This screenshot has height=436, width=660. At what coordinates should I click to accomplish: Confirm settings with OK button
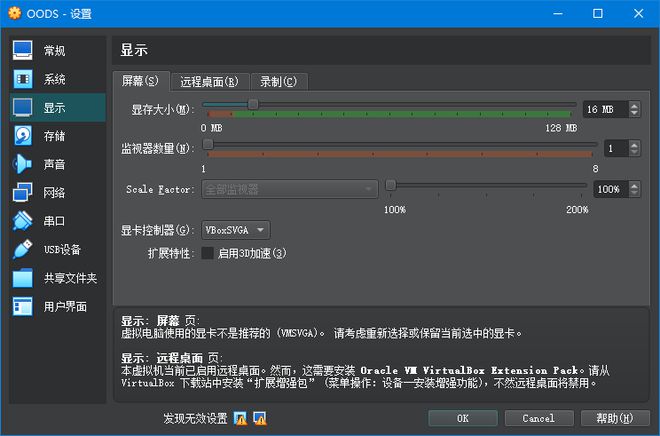[463, 418]
